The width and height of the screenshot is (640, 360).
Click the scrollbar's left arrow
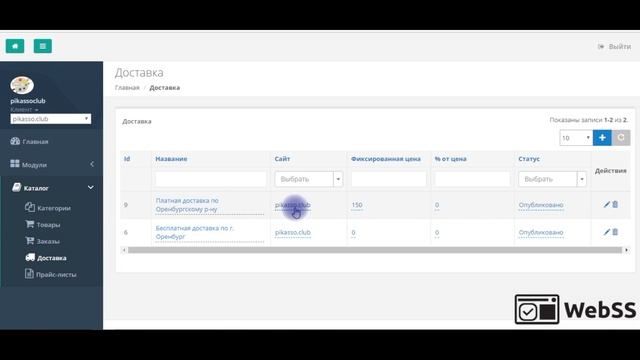[x=124, y=250]
